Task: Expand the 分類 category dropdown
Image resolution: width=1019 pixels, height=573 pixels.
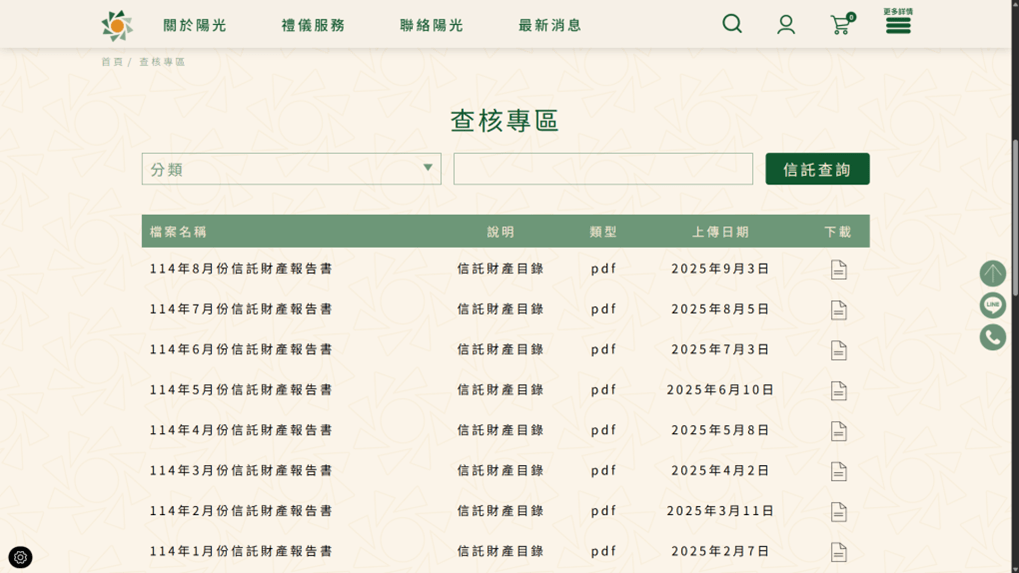Action: tap(291, 169)
